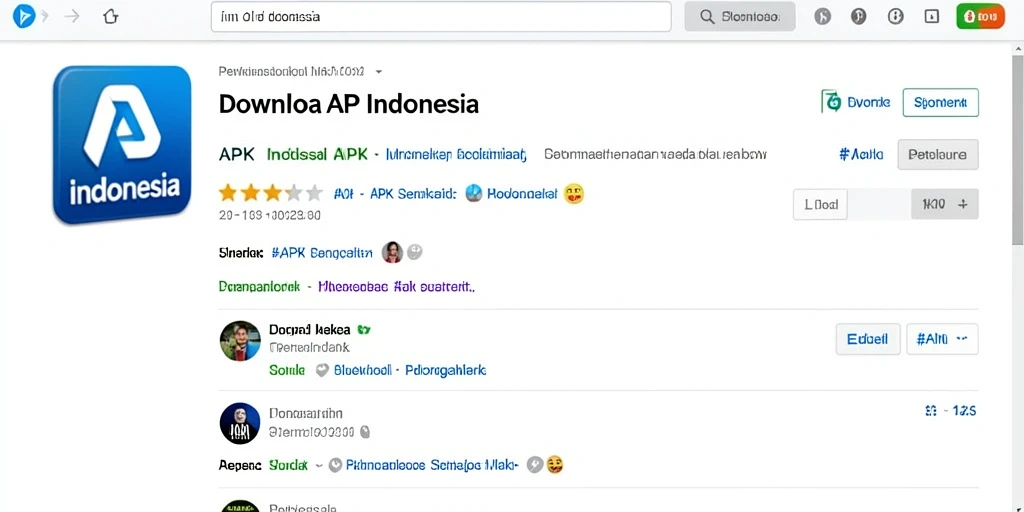
Task: Click the yellow emoji after lightning icon
Action: [x=554, y=464]
